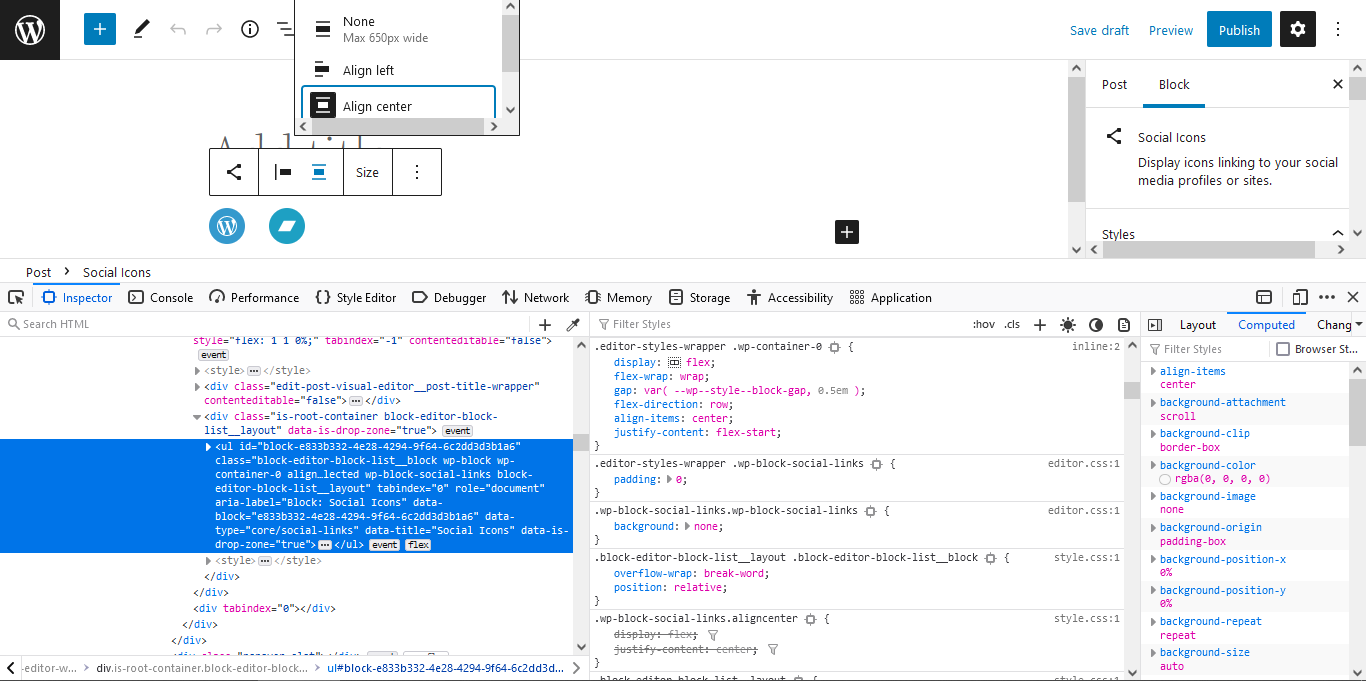Switch to the Block sidebar tab
This screenshot has width=1366, height=681.
point(1174,84)
